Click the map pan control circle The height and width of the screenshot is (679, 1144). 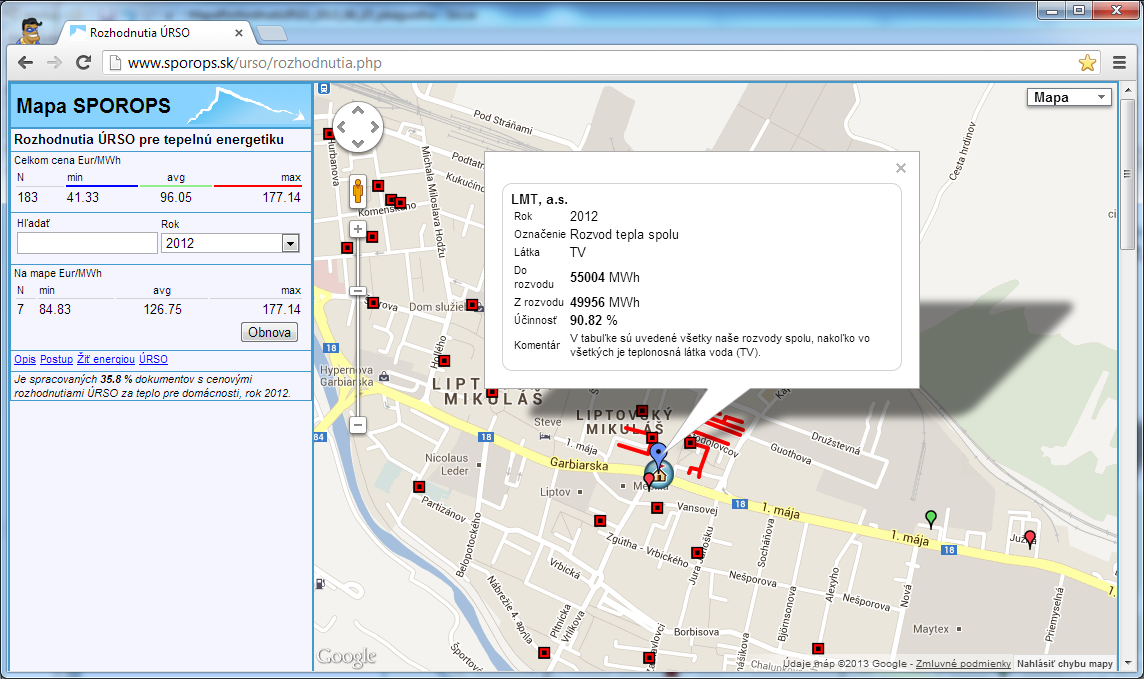(358, 127)
